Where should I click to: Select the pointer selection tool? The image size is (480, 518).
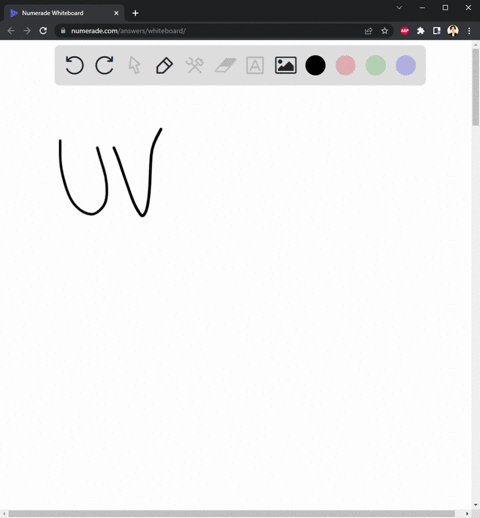pyautogui.click(x=135, y=65)
